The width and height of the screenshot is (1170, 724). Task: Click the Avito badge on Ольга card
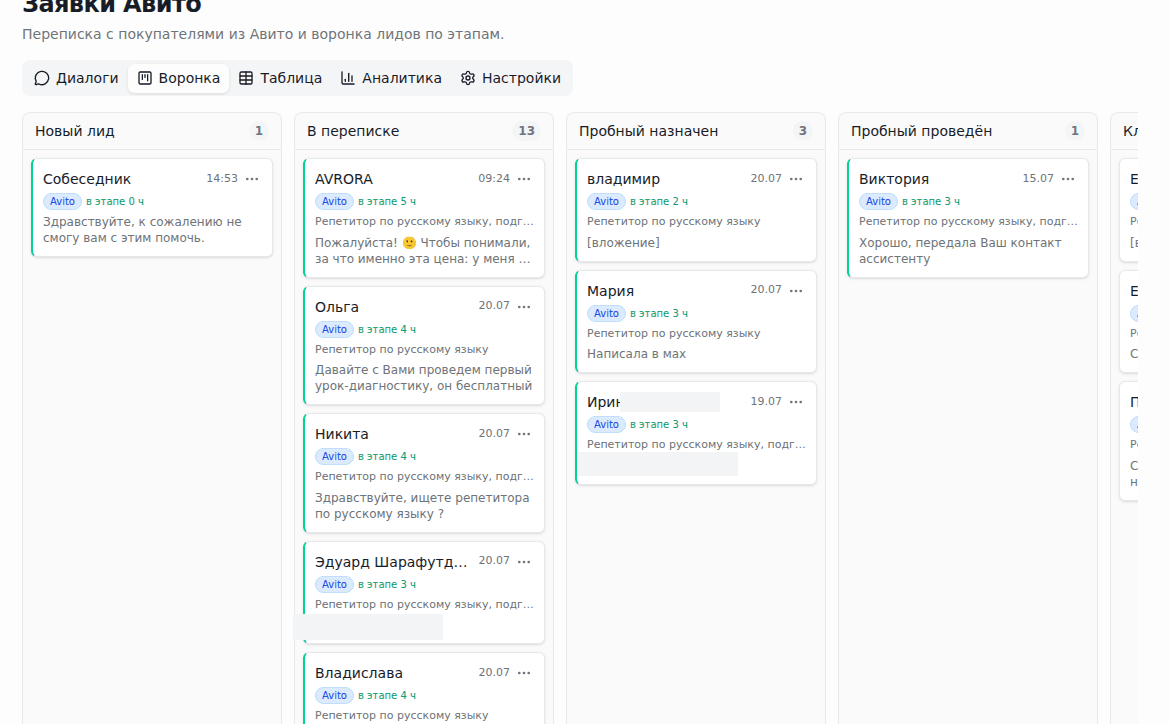334,329
